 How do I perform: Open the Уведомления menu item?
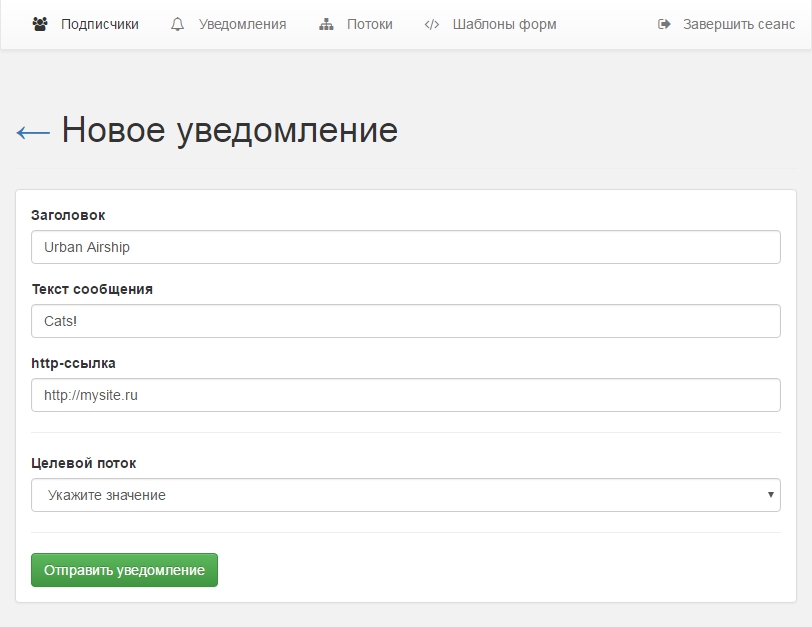[242, 24]
